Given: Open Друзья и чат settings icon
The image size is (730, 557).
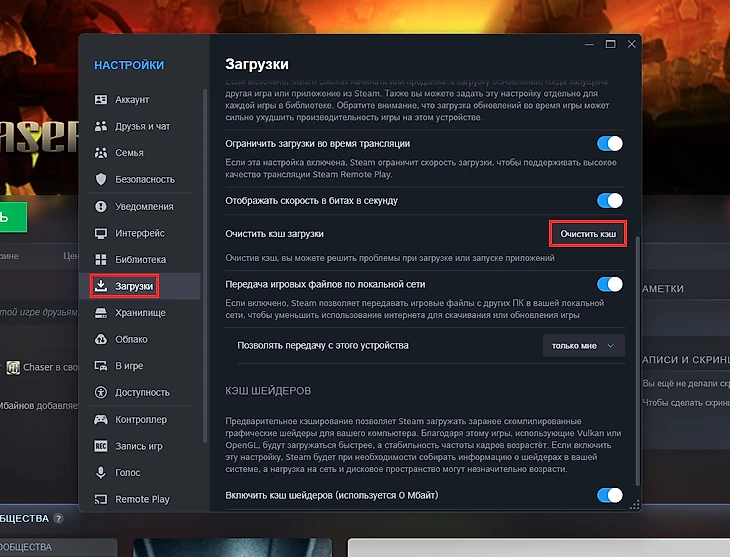Looking at the screenshot, I should click(x=101, y=127).
